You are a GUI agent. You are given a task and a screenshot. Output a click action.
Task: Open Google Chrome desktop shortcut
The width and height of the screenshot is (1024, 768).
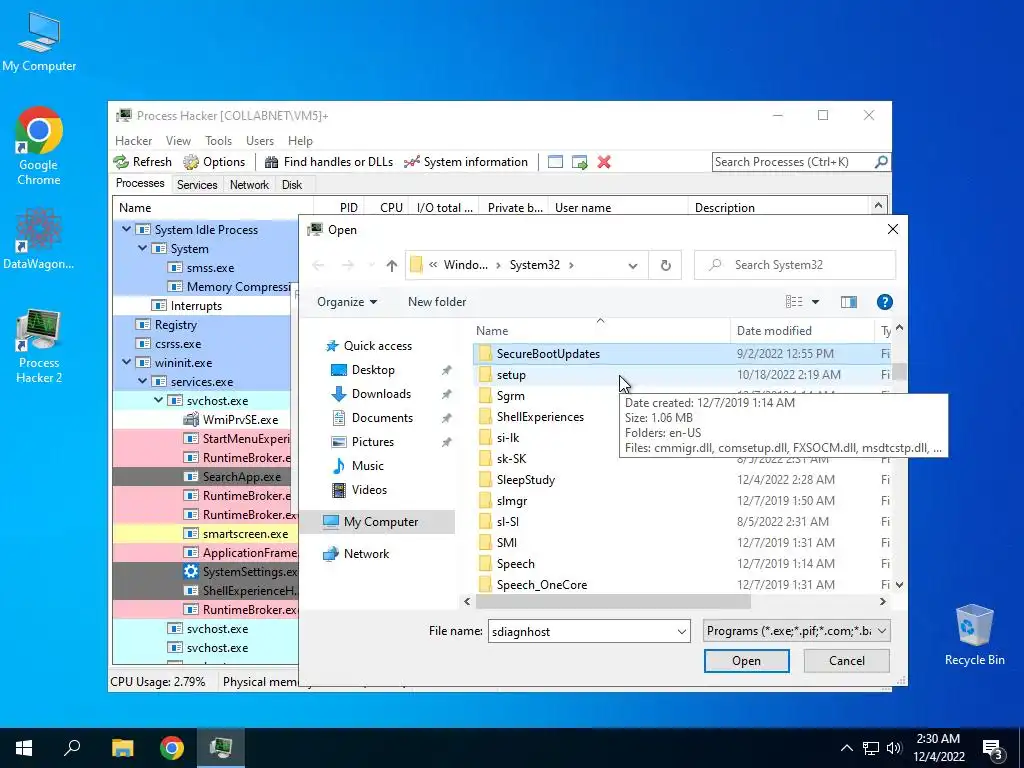pos(39,146)
